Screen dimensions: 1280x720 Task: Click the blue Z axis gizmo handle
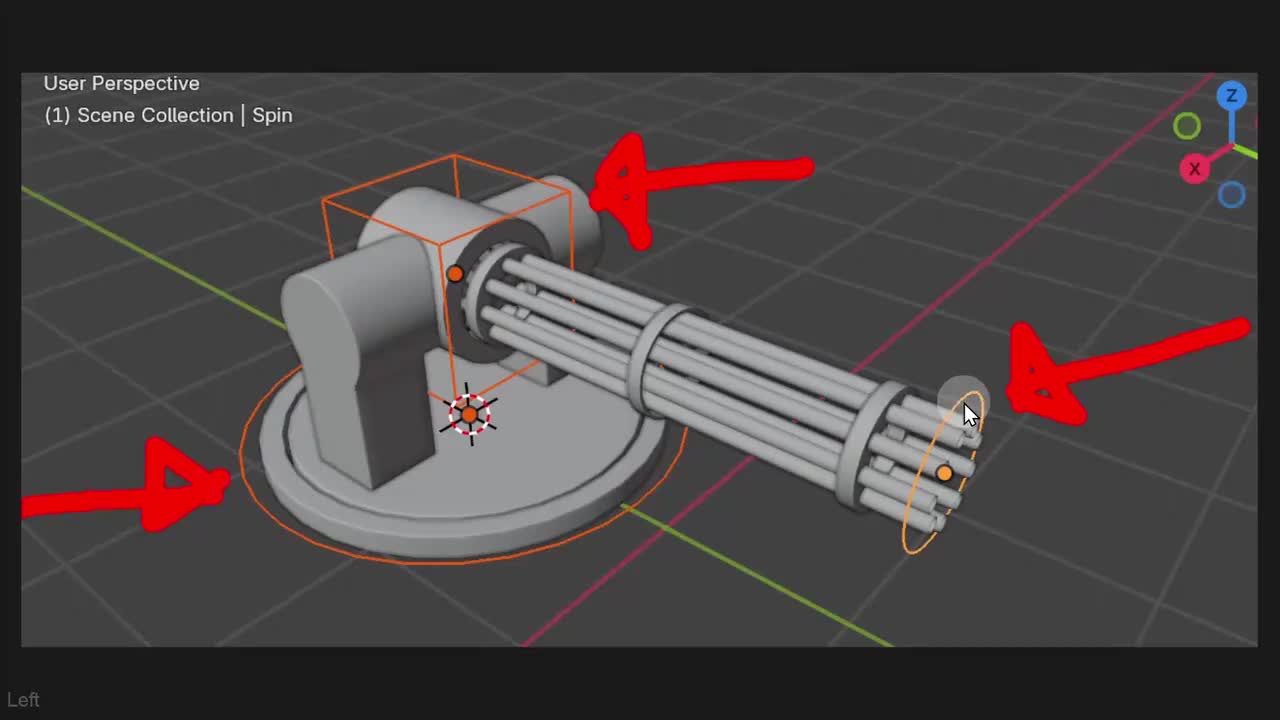(x=1231, y=96)
